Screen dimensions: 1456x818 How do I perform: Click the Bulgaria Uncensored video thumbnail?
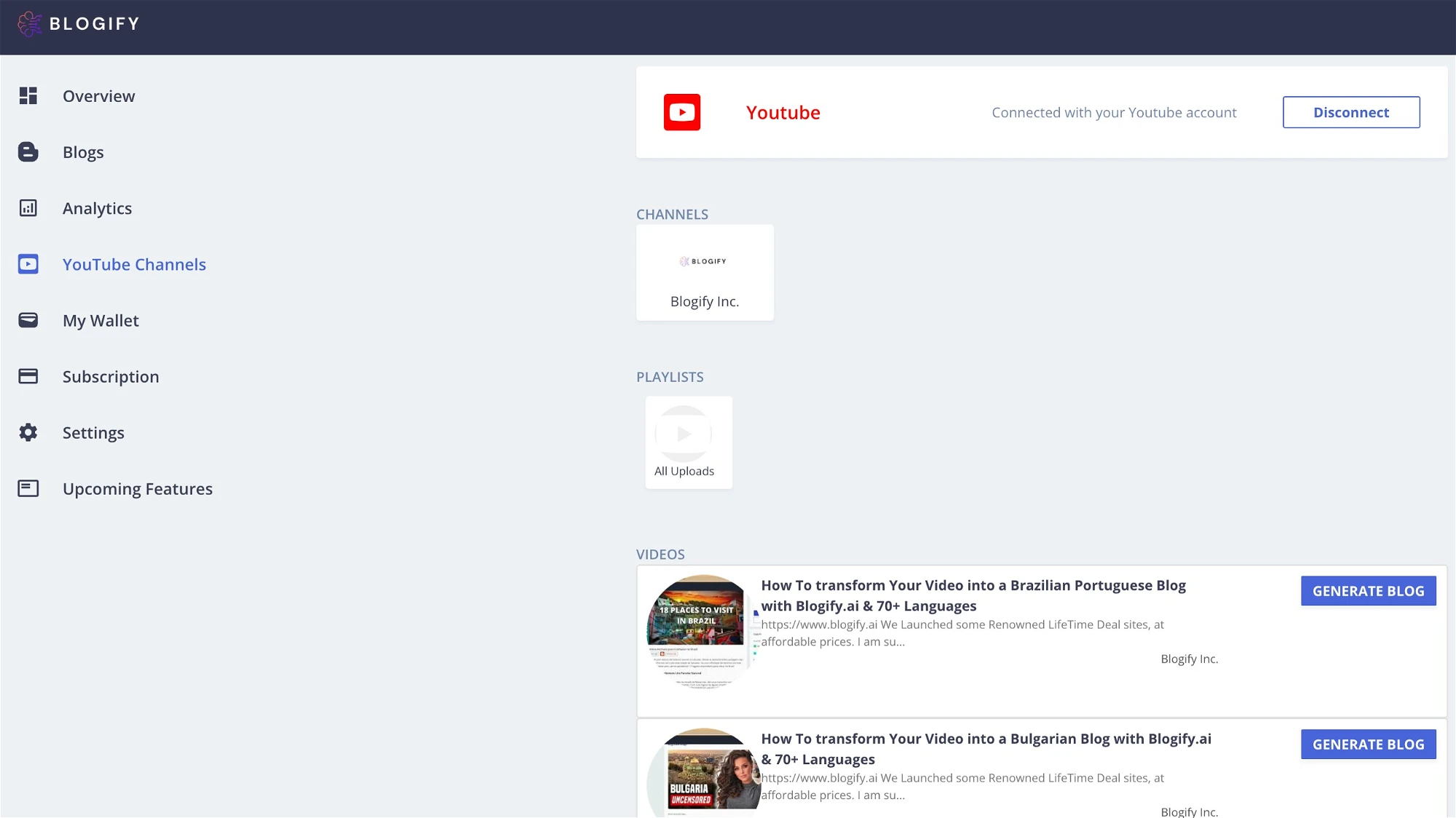tap(703, 773)
